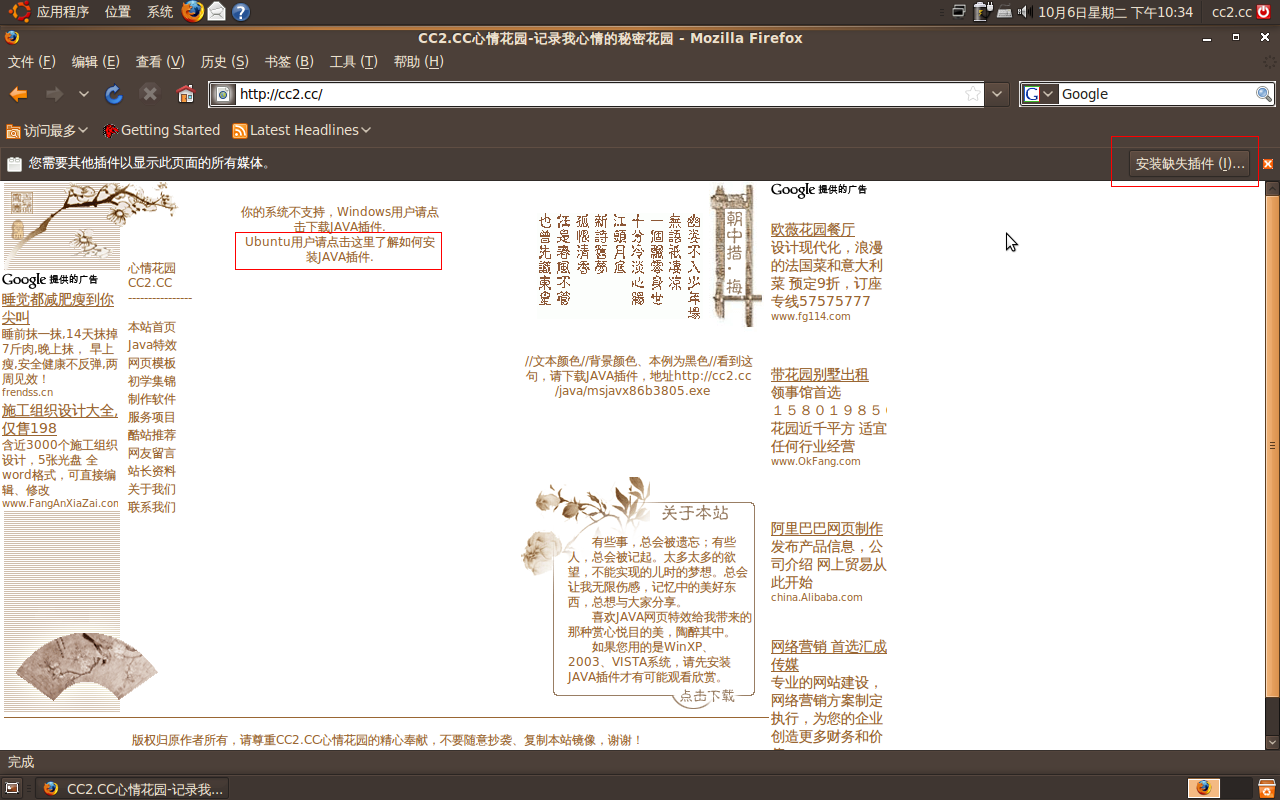
Task: Click inside the address bar input field
Action: tap(500, 93)
